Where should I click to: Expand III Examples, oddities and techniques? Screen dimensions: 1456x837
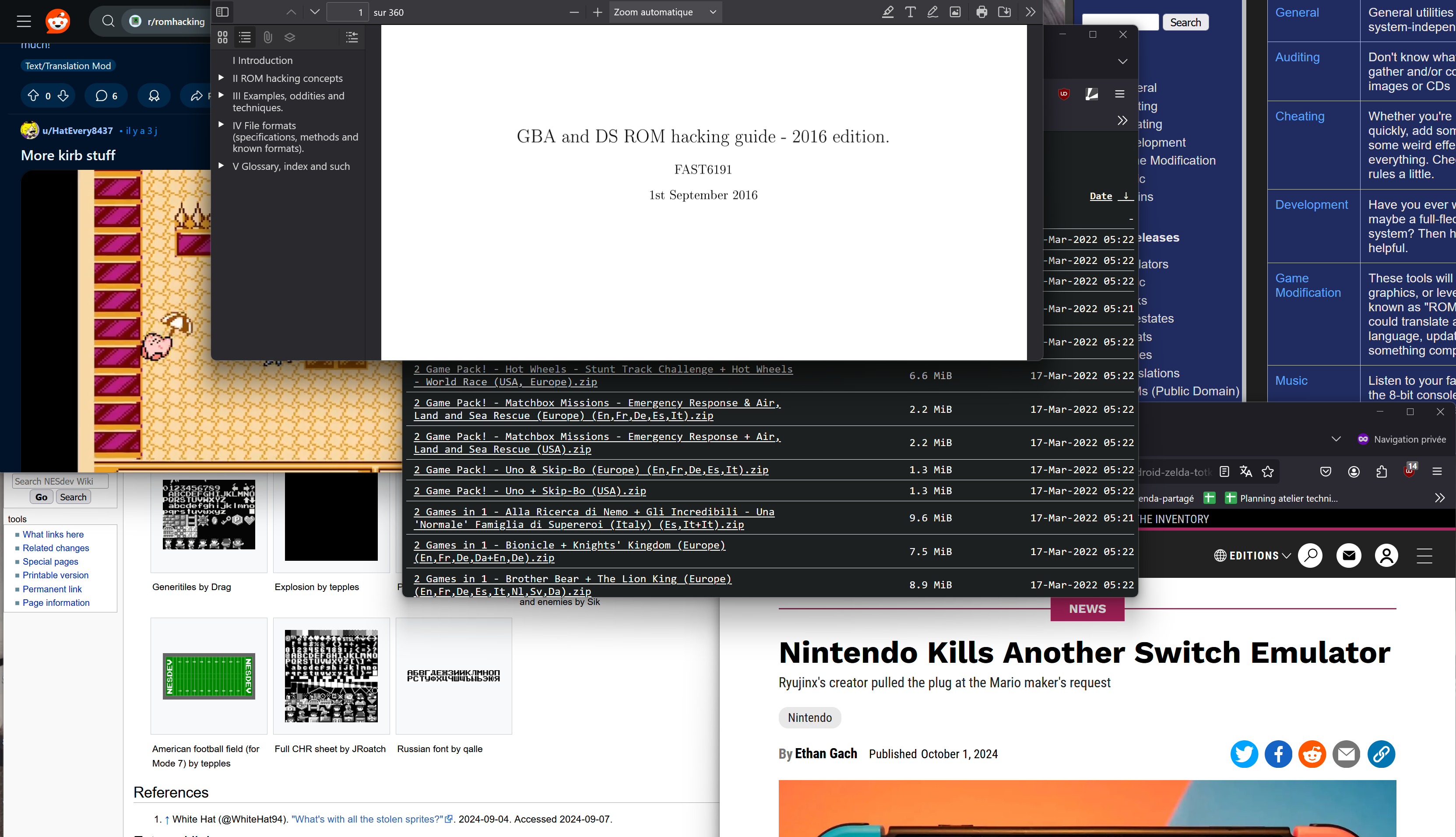click(221, 95)
